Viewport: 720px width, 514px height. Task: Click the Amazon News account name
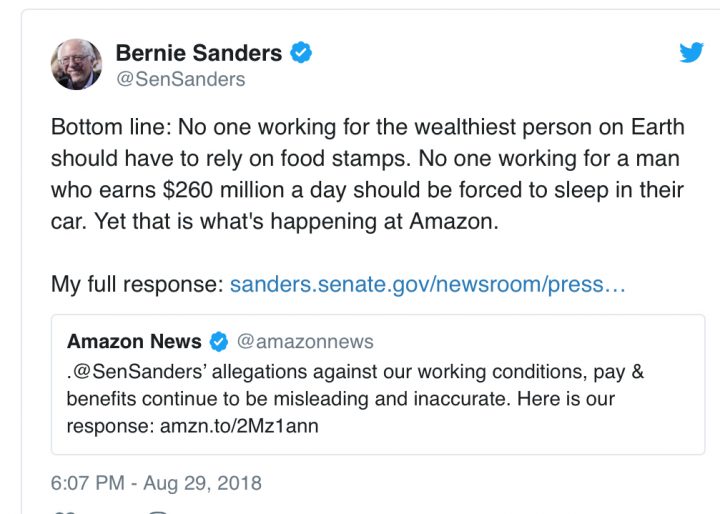click(134, 342)
